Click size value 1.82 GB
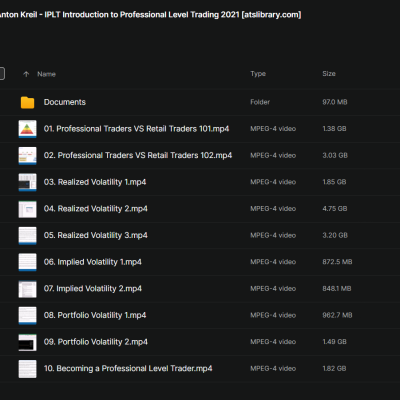The height and width of the screenshot is (400, 400). pos(334,369)
